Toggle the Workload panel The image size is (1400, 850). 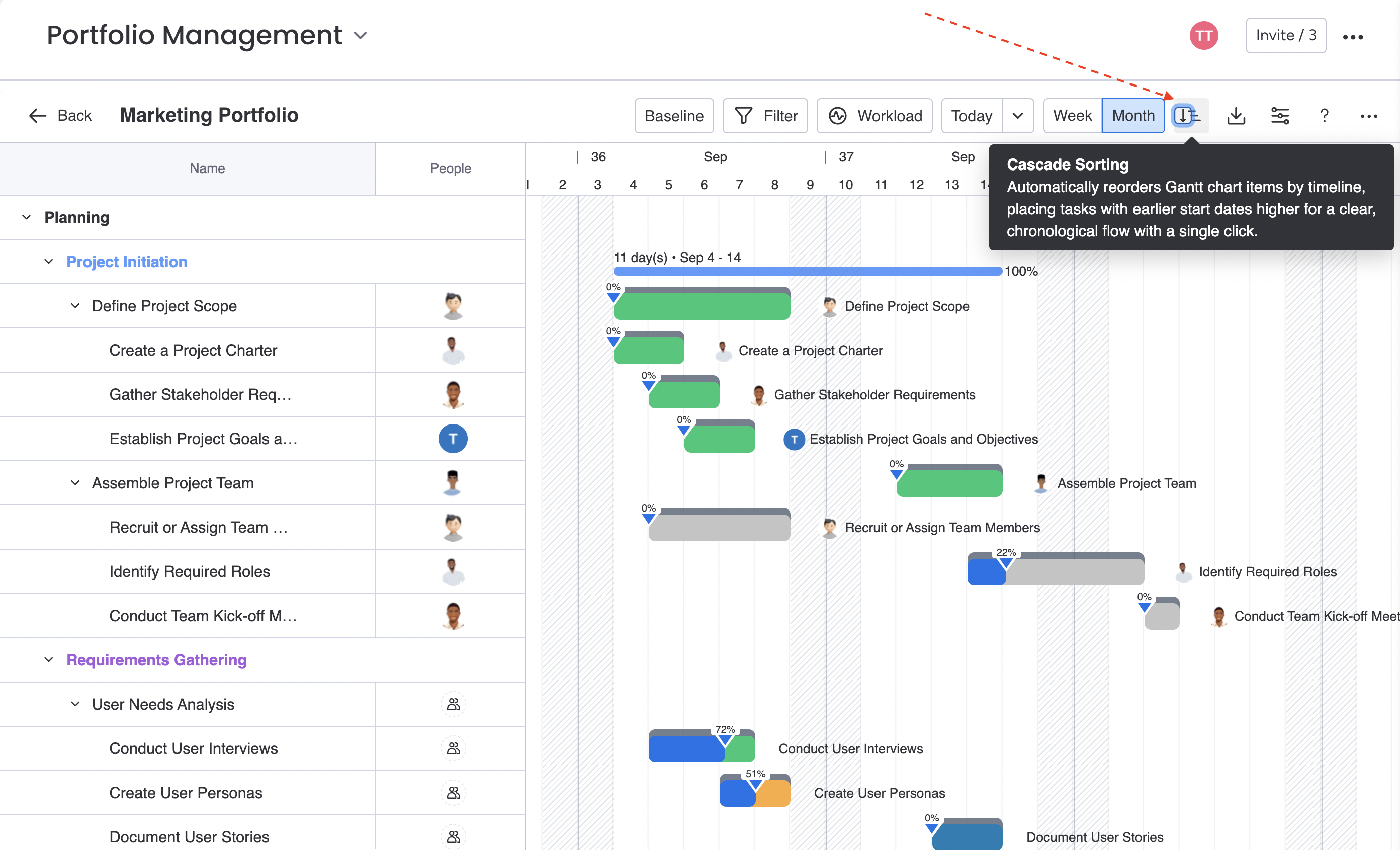874,115
